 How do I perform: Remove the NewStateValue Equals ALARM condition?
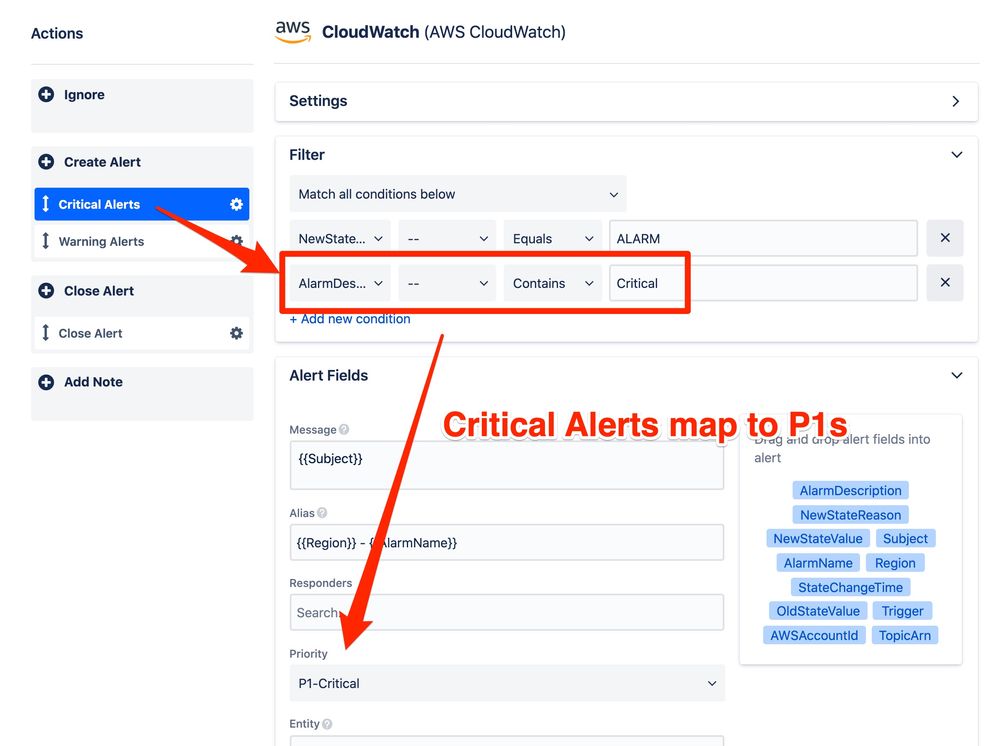tap(945, 238)
